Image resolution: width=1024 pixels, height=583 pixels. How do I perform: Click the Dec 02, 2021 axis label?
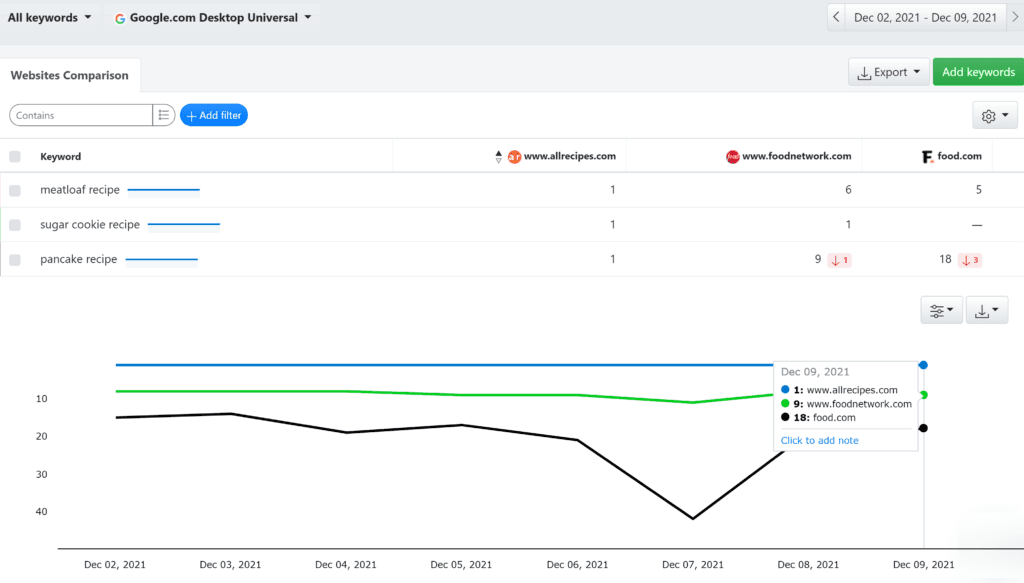115,565
